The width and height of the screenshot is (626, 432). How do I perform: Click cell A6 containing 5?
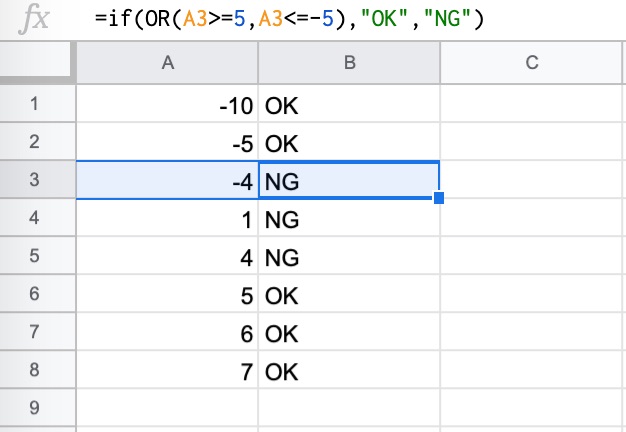pos(167,293)
